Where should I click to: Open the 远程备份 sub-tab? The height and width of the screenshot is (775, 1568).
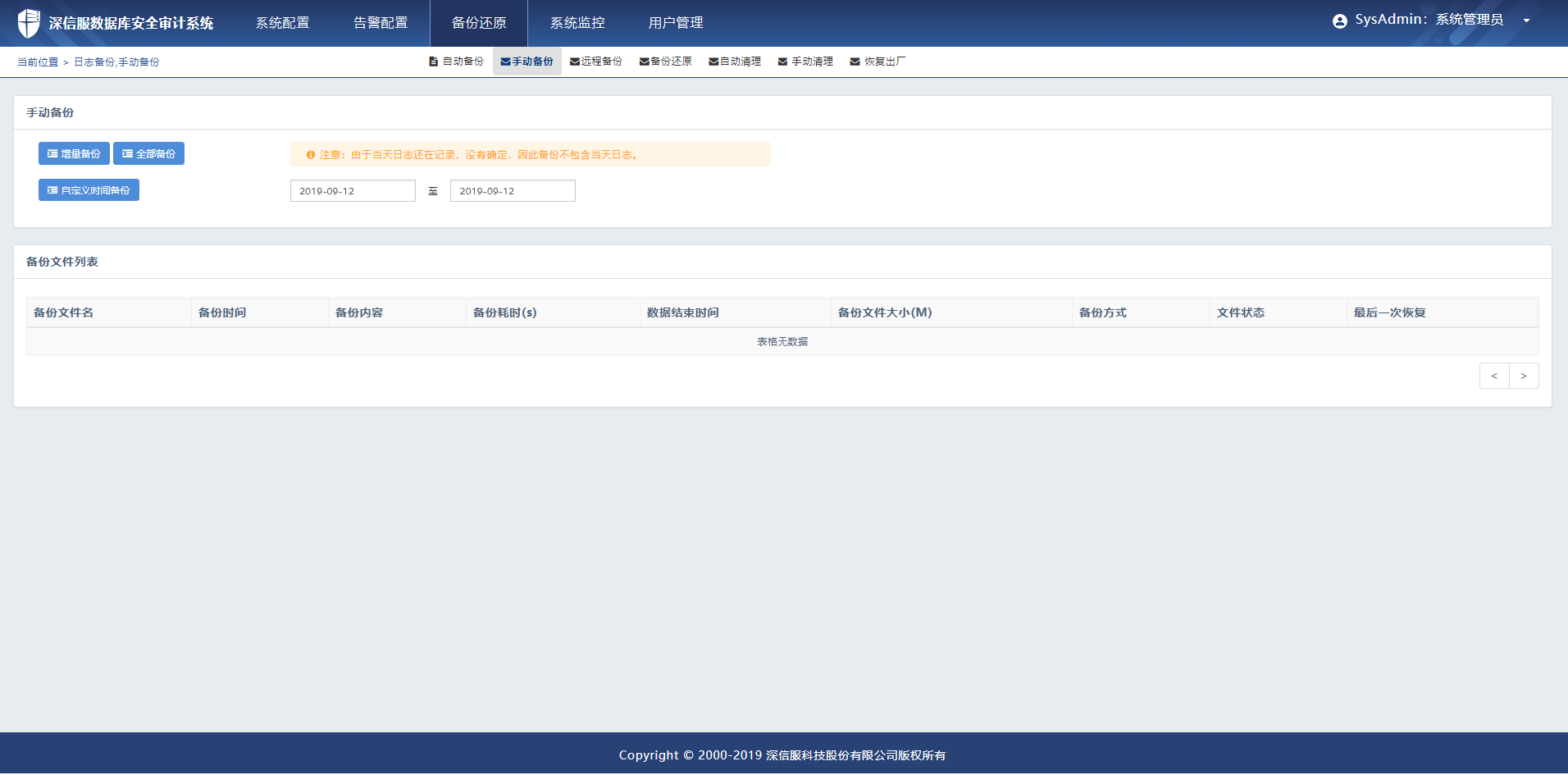coord(596,62)
